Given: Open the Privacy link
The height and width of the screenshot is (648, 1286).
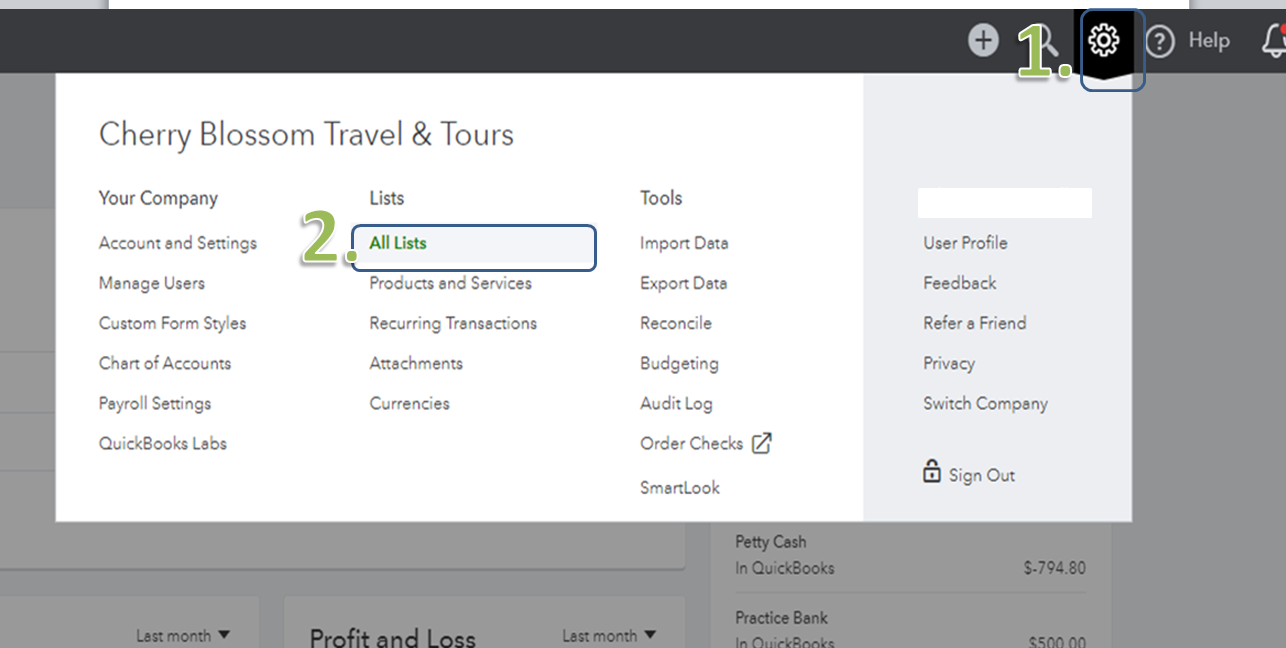Looking at the screenshot, I should [949, 363].
